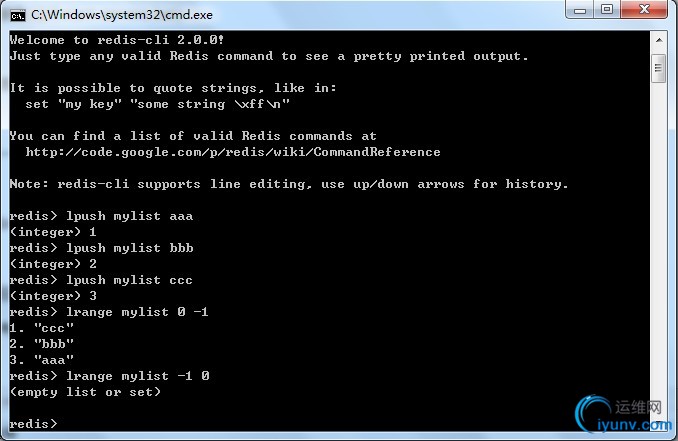Click the cmd.exe title bar text
Viewport: 678px width, 441px height.
pyautogui.click(x=122, y=15)
